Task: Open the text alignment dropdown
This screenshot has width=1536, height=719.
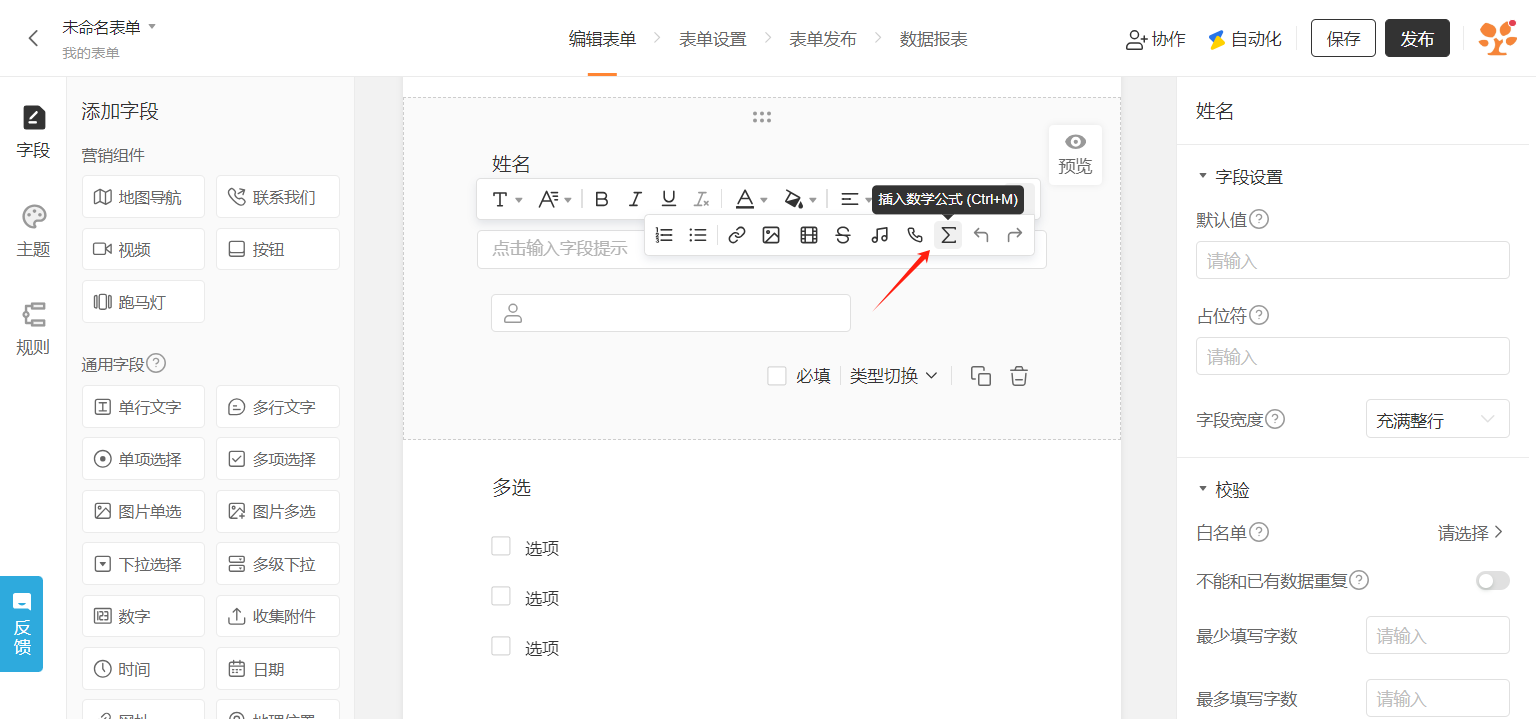Action: 855,199
